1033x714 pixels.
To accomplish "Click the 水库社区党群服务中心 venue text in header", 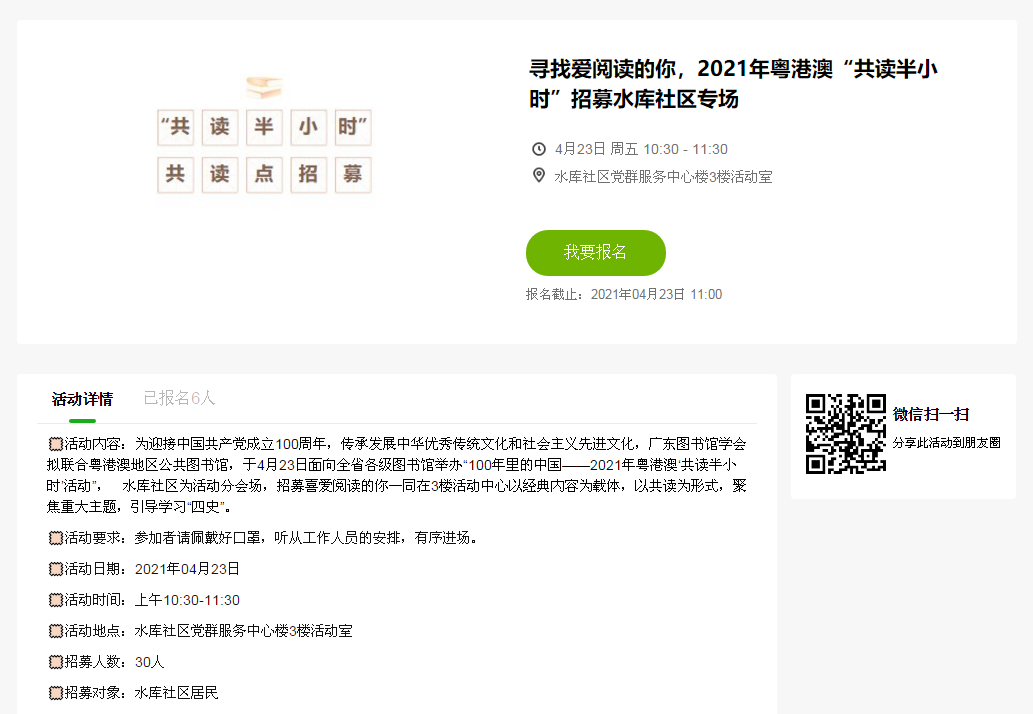I will point(663,177).
